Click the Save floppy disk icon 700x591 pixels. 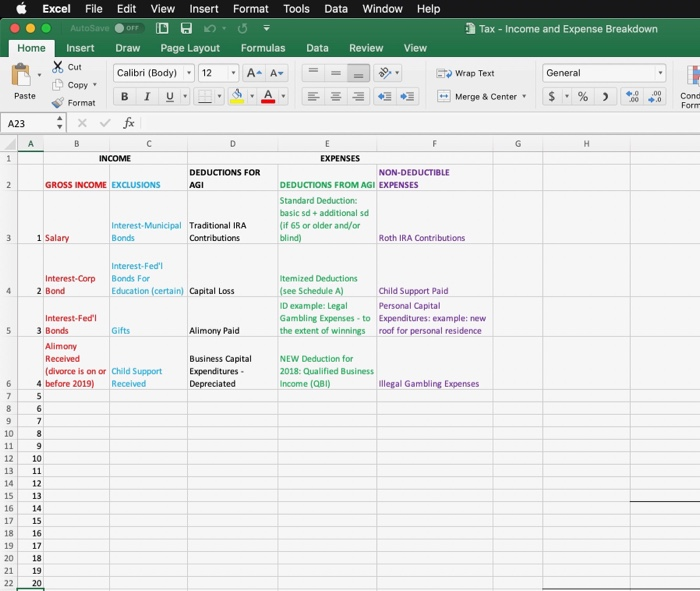pos(186,28)
